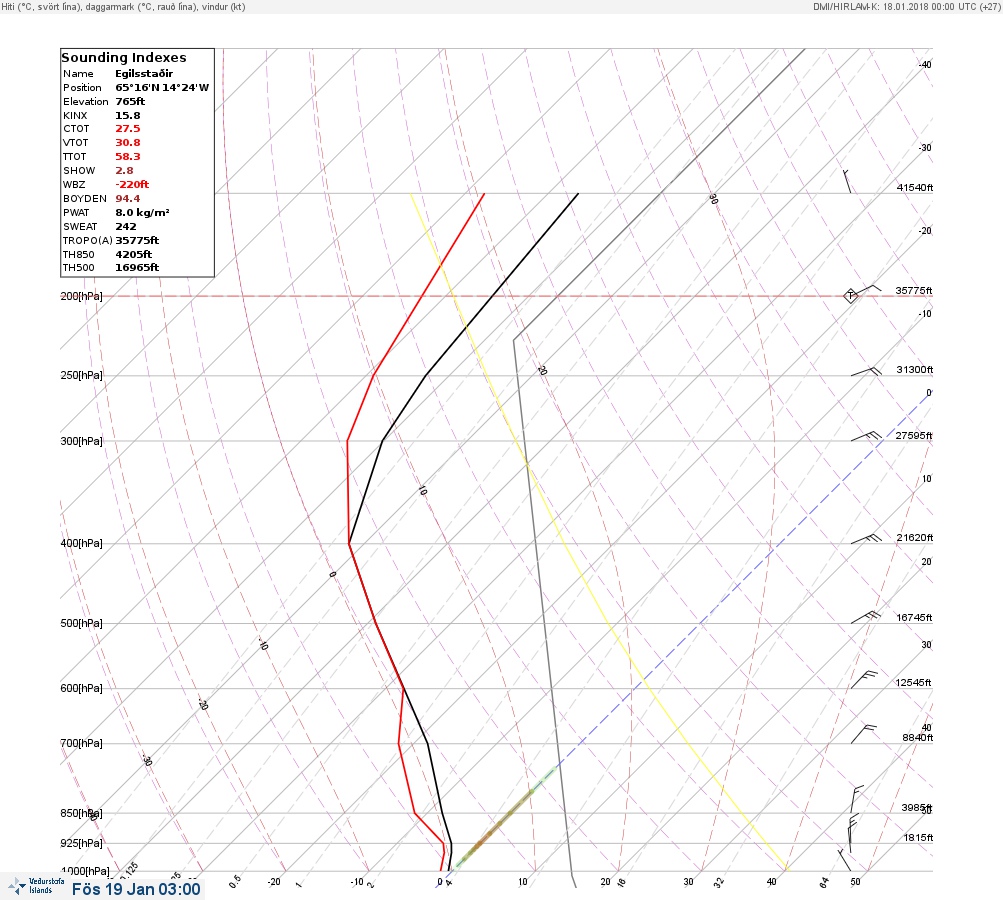Viewport: 1003px width, 900px height.
Task: Click the 250[hPa] pressure label
Action: coord(81,375)
